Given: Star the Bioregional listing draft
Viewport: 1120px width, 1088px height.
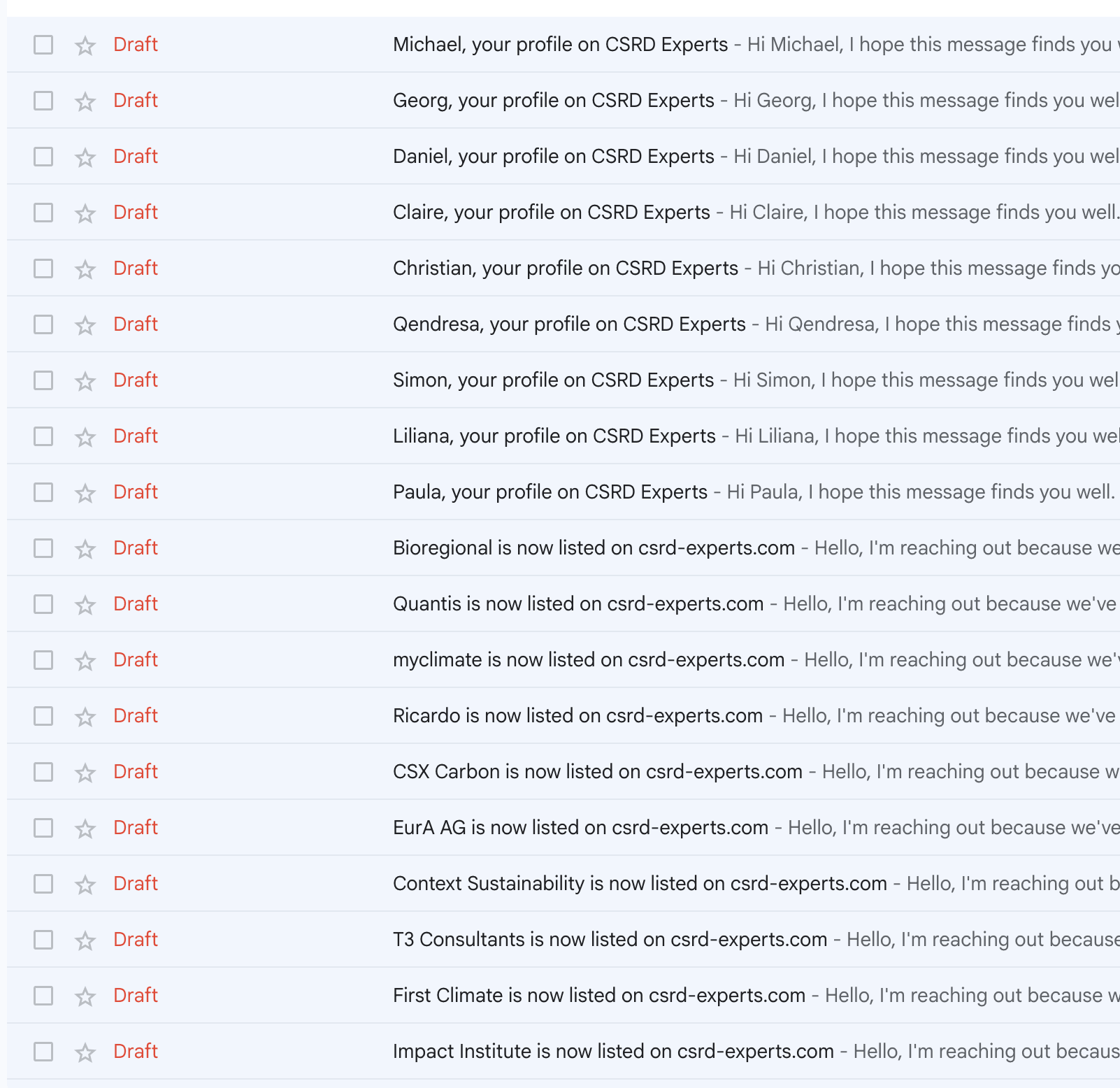Looking at the screenshot, I should 85,549.
